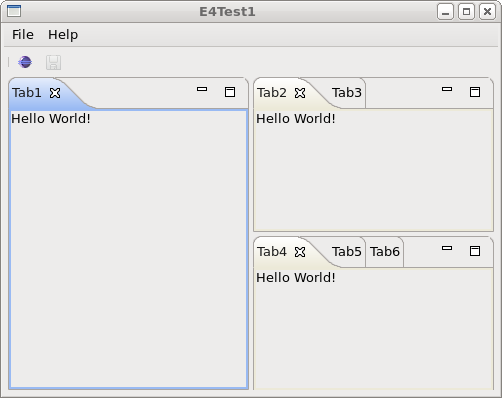This screenshot has height=398, width=502.
Task: Click Hello World! text in Tab2
Action: click(x=296, y=119)
